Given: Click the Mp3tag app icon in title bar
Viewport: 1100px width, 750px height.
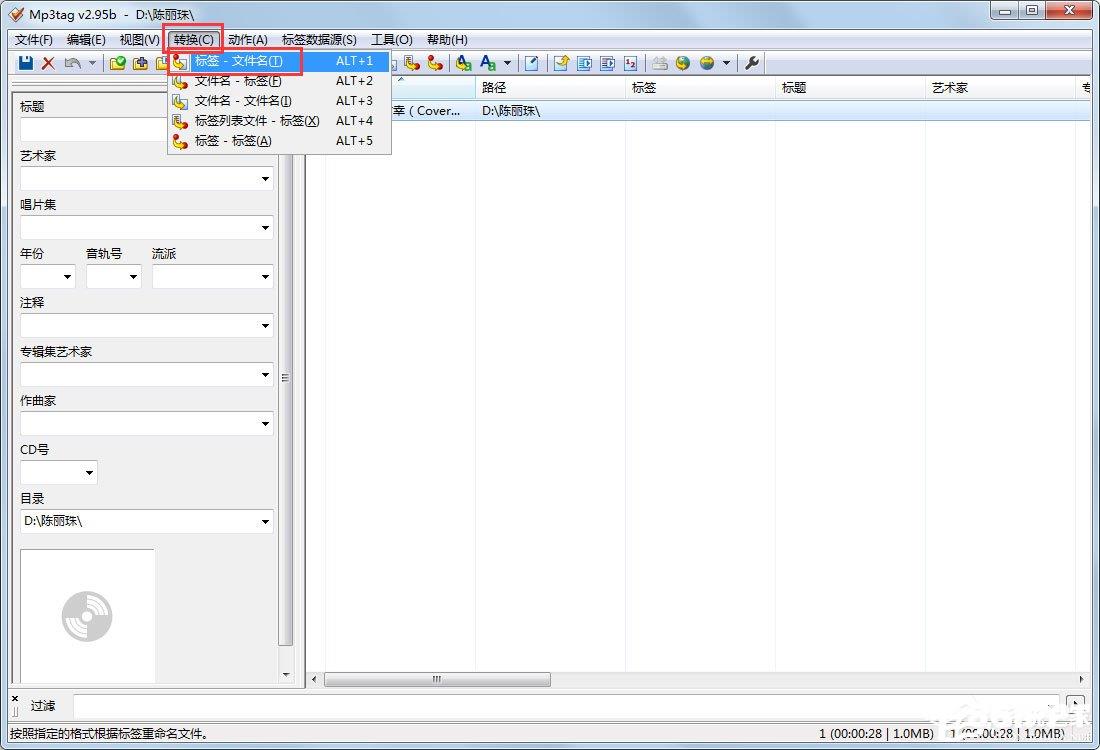Looking at the screenshot, I should click(x=15, y=14).
